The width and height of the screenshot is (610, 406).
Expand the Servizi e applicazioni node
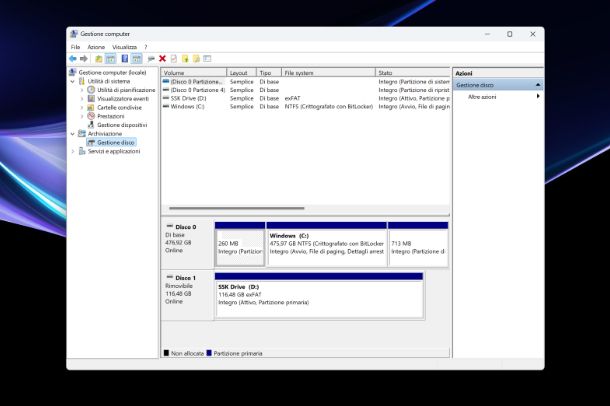(71, 151)
